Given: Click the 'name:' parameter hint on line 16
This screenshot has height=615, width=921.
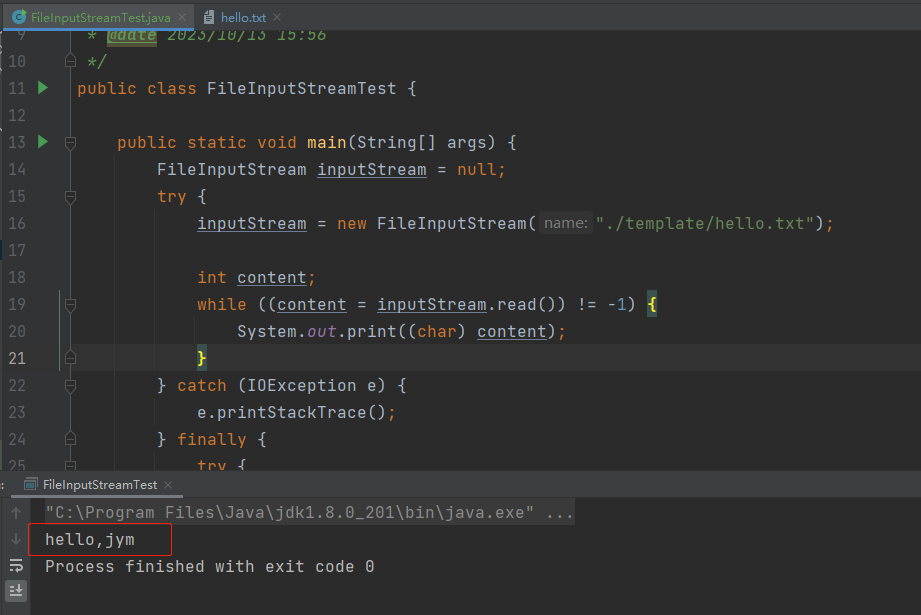Looking at the screenshot, I should (x=566, y=223).
